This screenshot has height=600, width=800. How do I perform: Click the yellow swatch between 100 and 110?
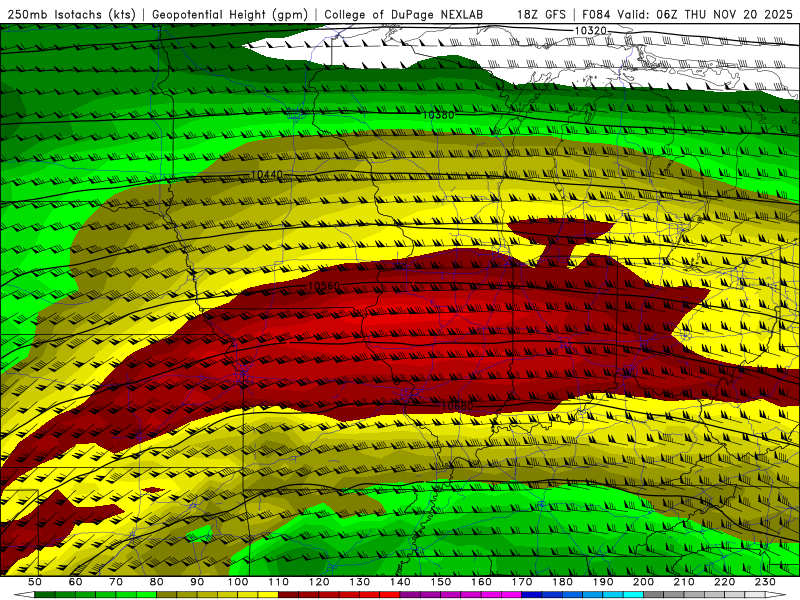[x=258, y=594]
